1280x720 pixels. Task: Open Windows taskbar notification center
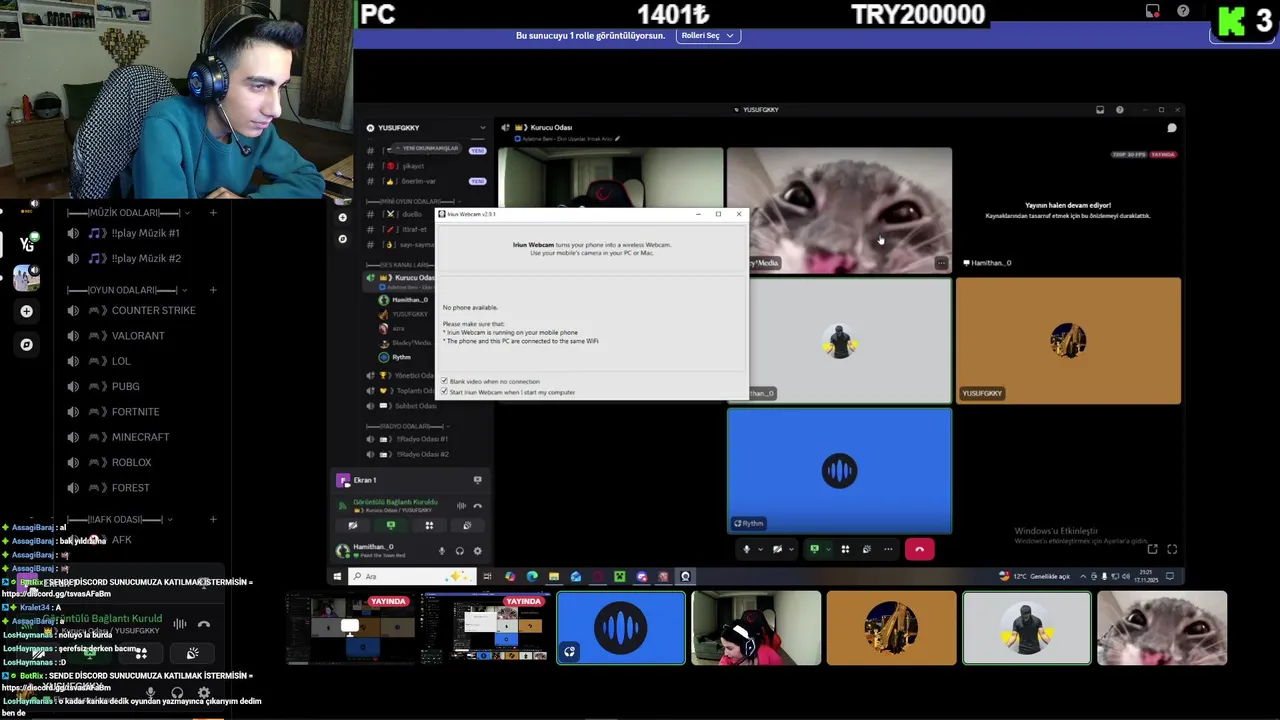click(x=1170, y=576)
